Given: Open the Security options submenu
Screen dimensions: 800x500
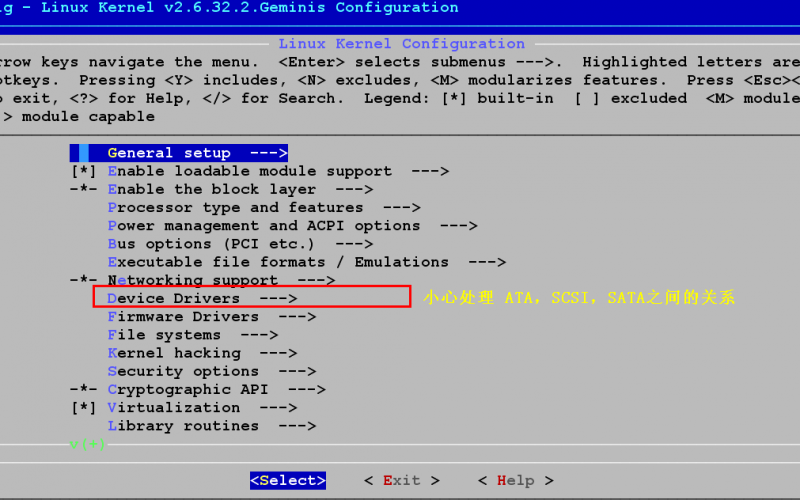Looking at the screenshot, I should tap(211, 371).
